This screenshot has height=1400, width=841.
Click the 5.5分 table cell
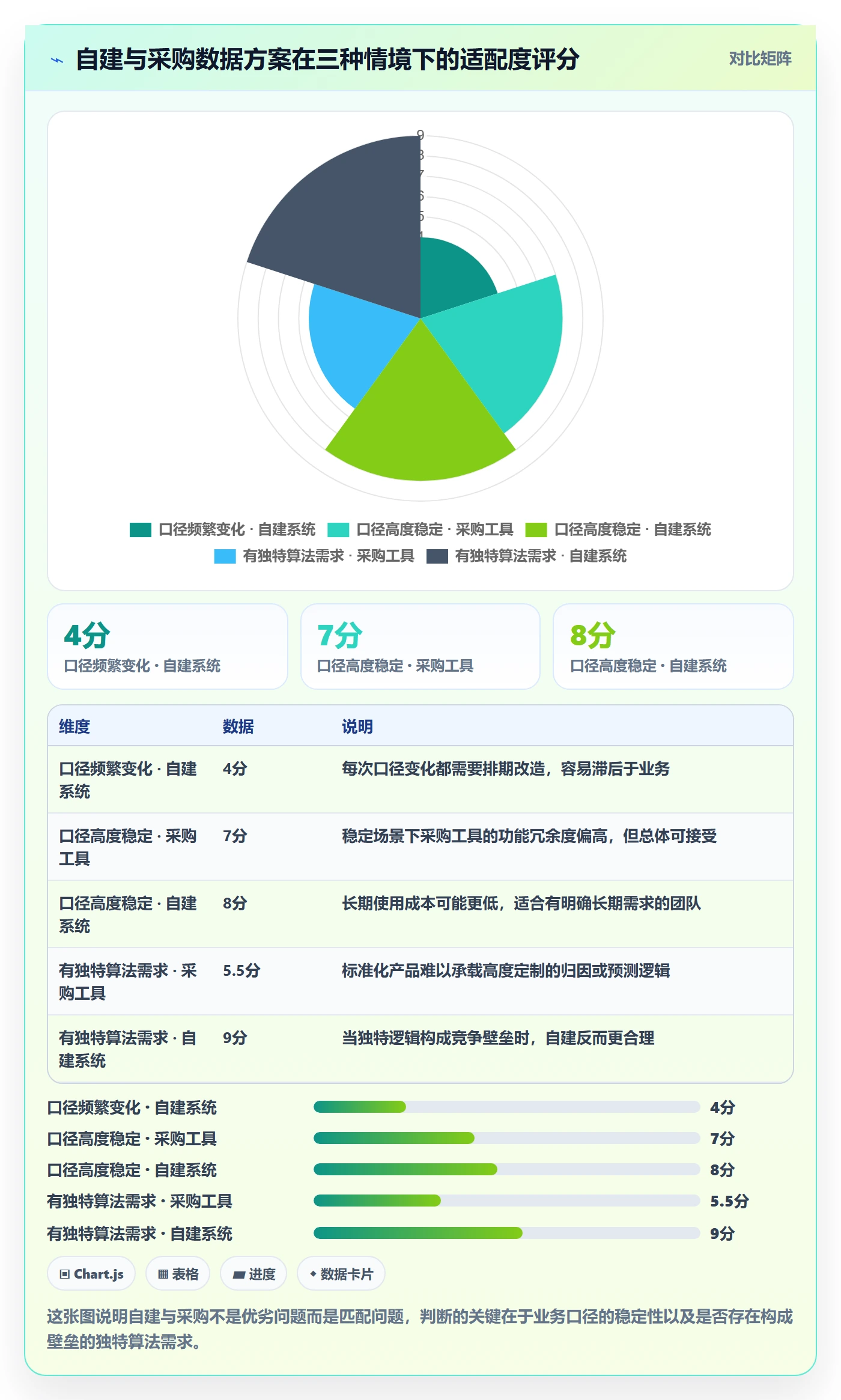point(241,970)
